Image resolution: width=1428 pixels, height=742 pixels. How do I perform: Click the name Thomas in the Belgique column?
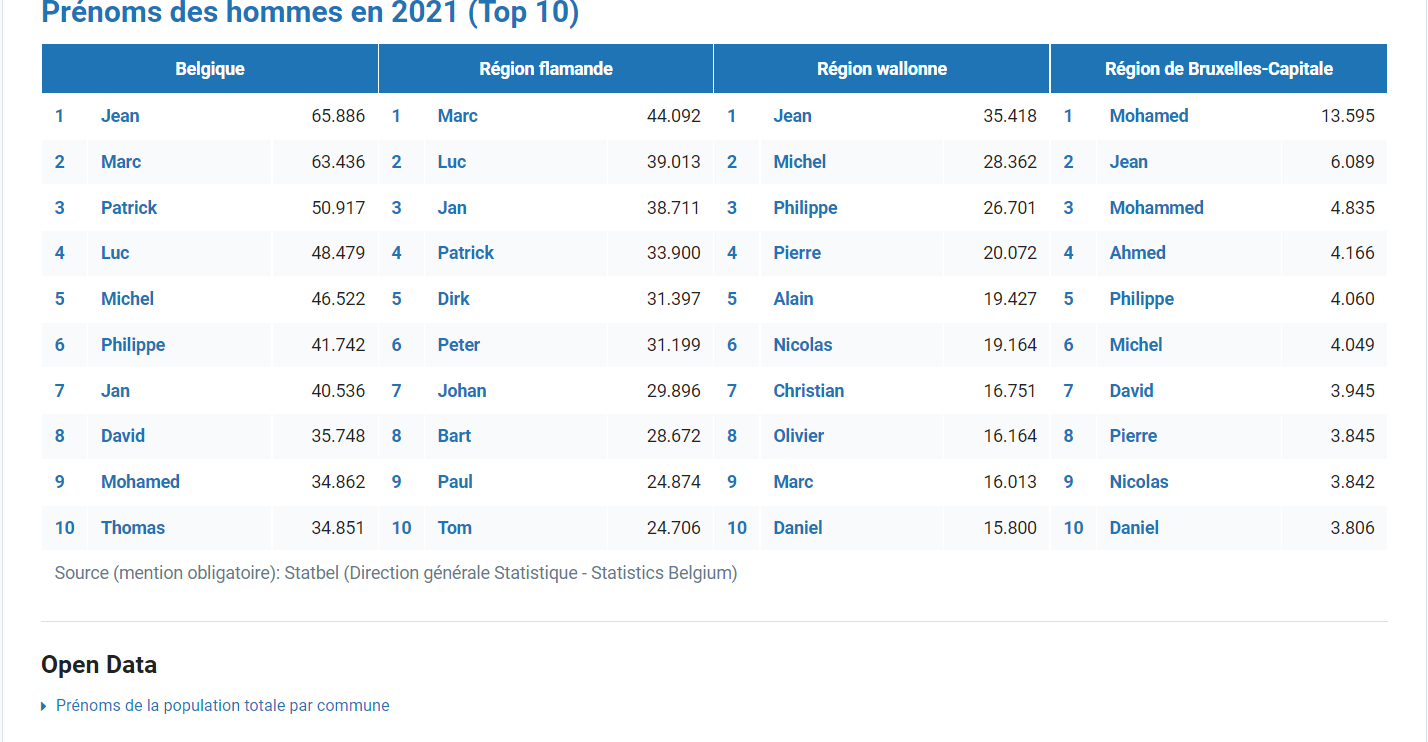click(133, 528)
